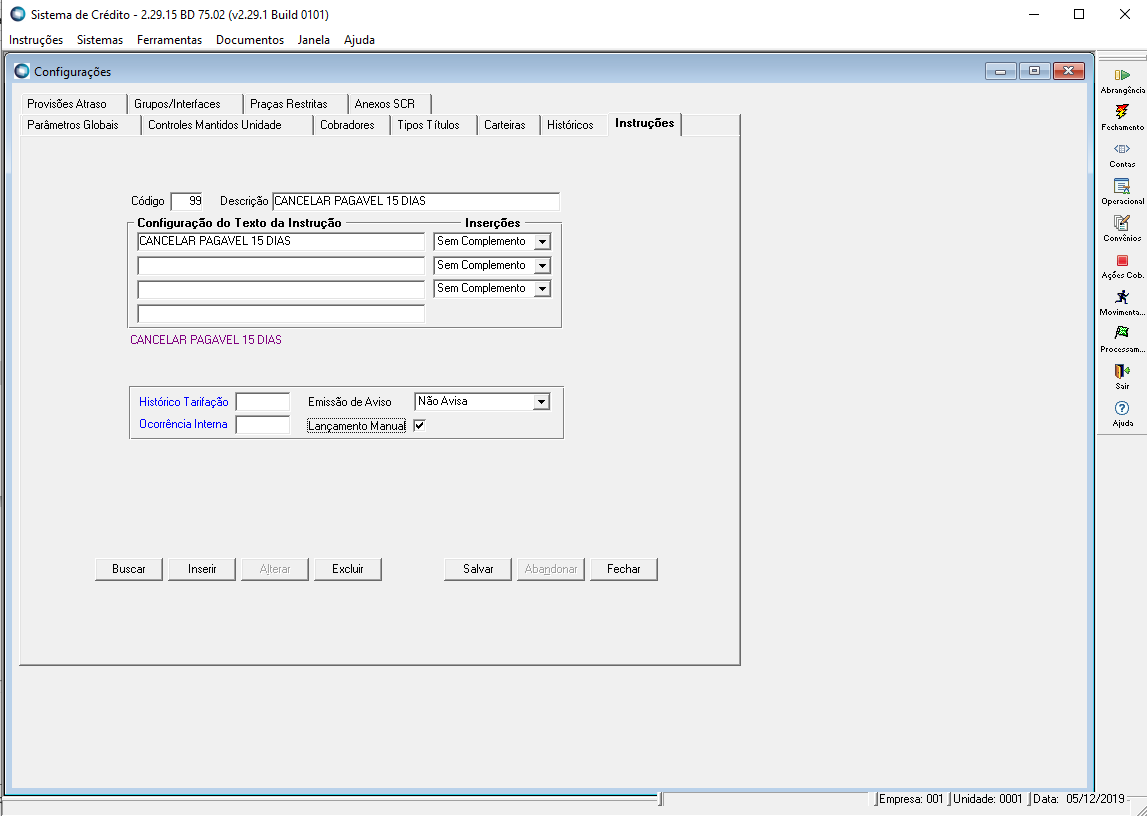The width and height of the screenshot is (1147, 816).
Task: Click the Configurações window title icon
Action: click(x=22, y=71)
